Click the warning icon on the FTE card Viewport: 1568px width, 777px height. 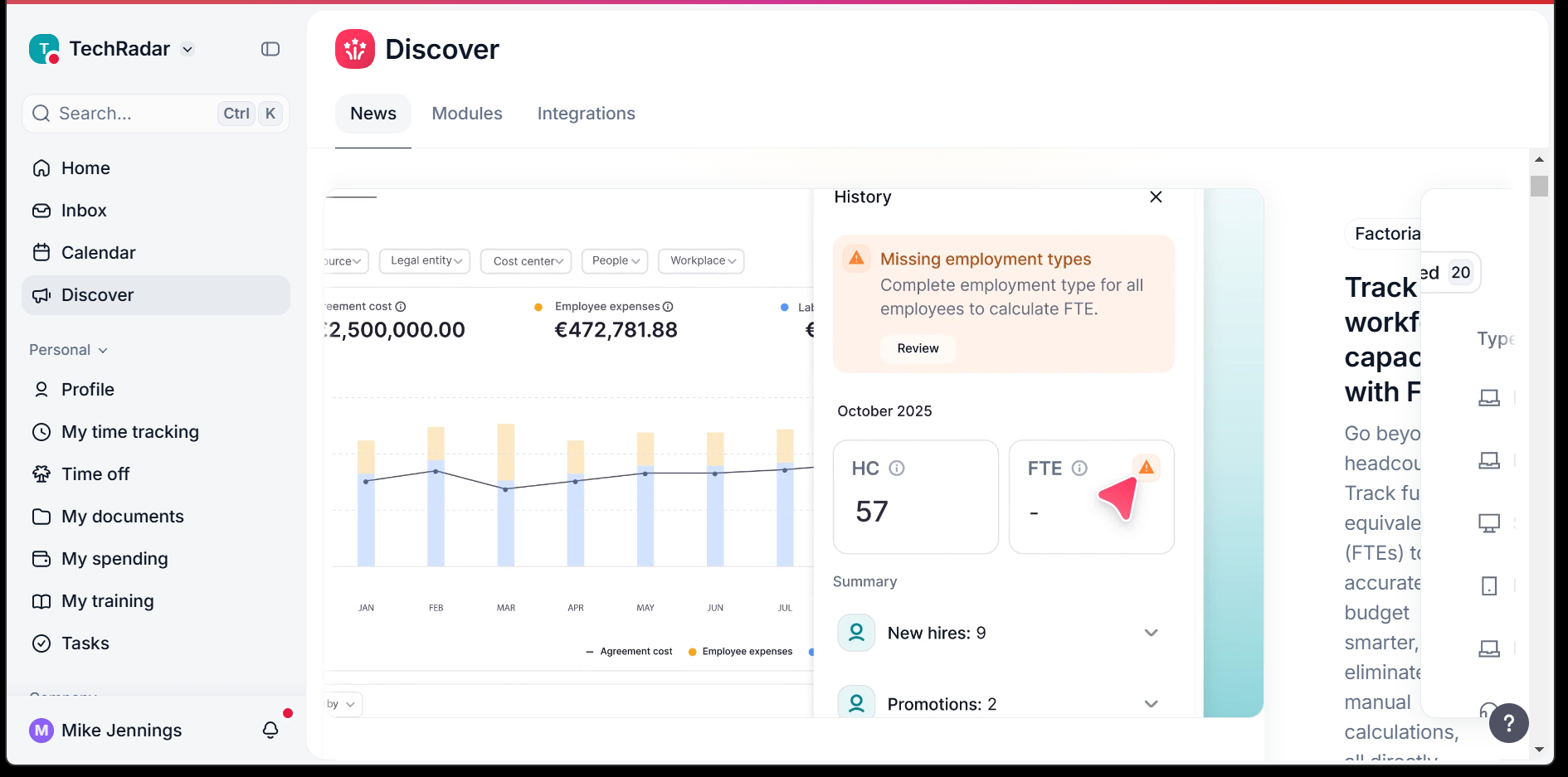click(1147, 467)
